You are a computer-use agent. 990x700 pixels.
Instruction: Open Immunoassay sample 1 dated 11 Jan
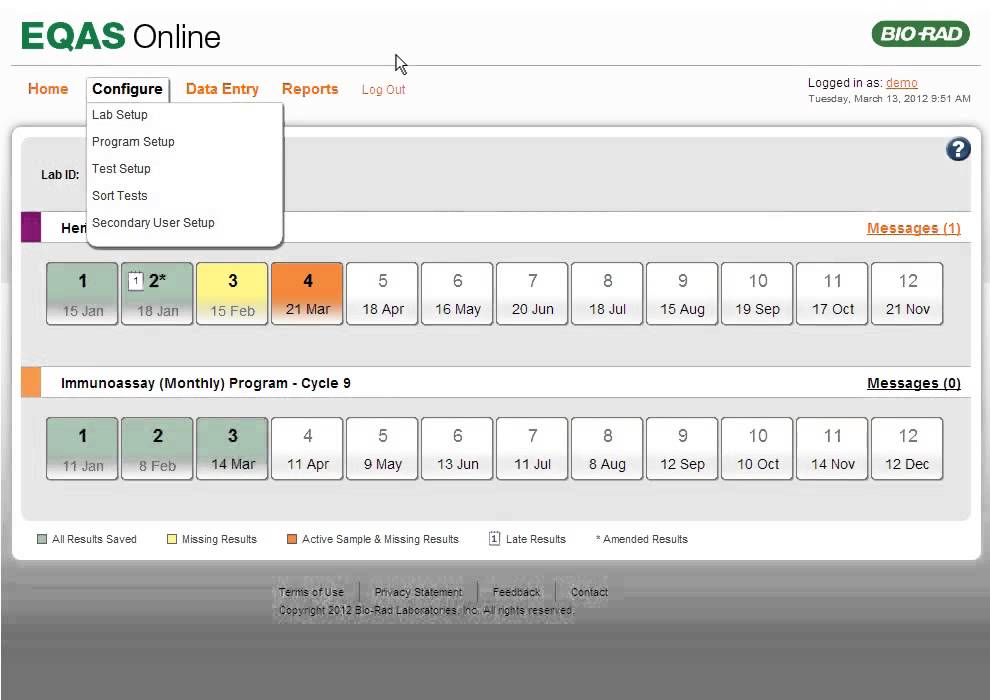[82, 449]
